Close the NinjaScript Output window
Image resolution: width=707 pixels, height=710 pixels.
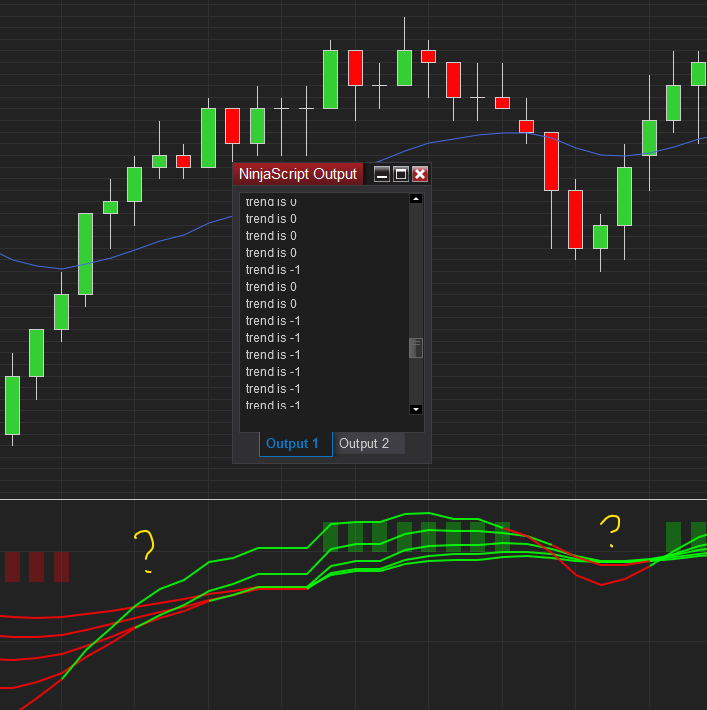pyautogui.click(x=420, y=174)
